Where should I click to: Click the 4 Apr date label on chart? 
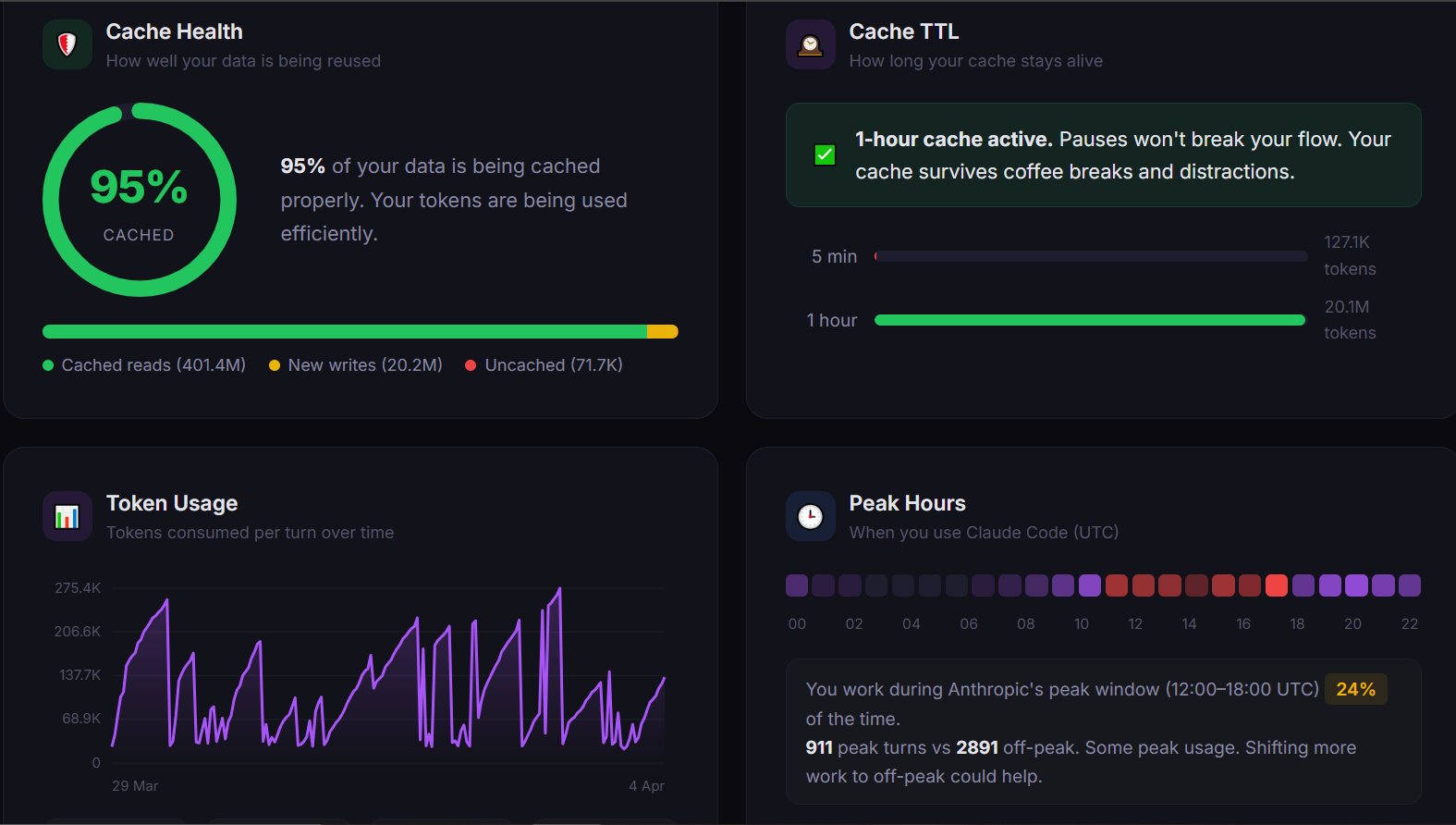tap(646, 786)
